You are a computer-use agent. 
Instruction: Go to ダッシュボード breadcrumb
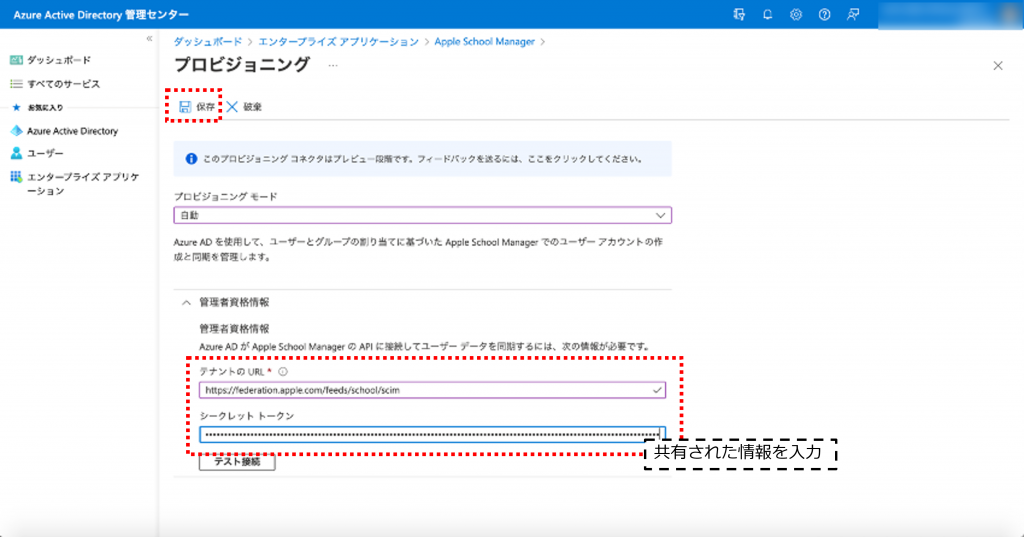point(208,41)
